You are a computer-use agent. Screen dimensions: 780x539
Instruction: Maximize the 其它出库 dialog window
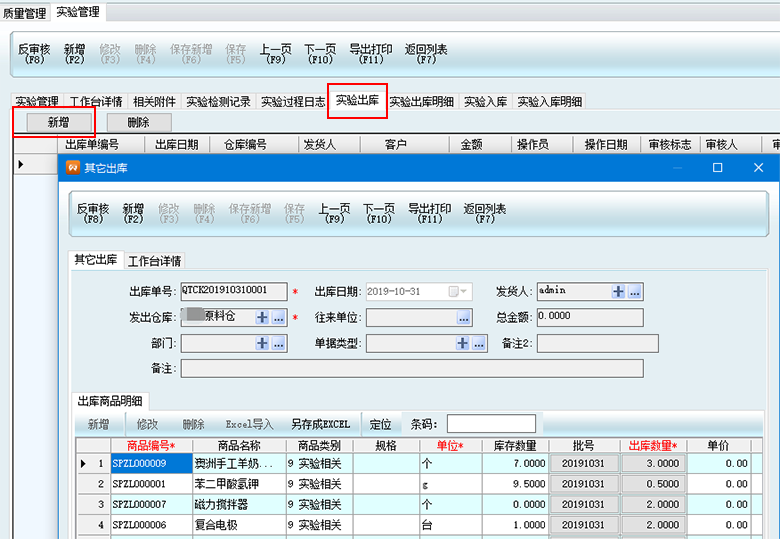(x=717, y=167)
